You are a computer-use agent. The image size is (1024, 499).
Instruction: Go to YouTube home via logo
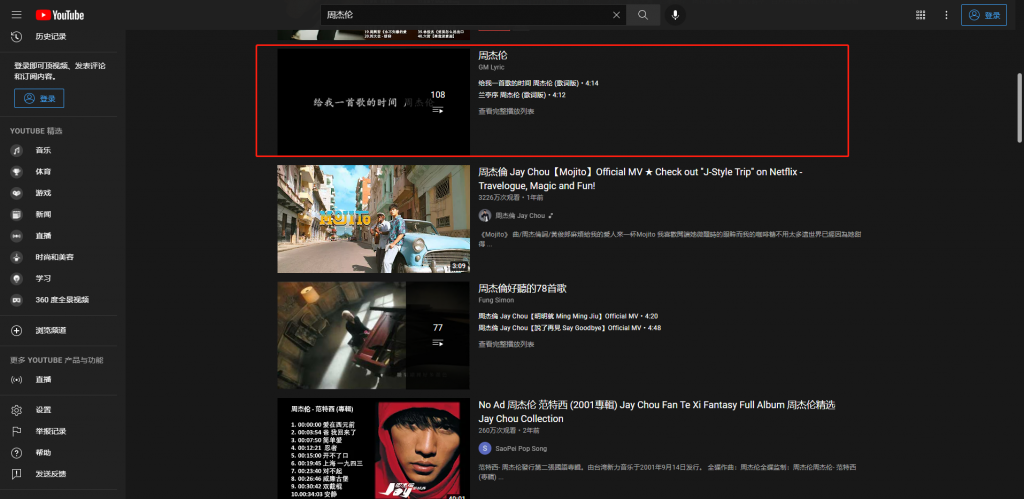point(59,15)
